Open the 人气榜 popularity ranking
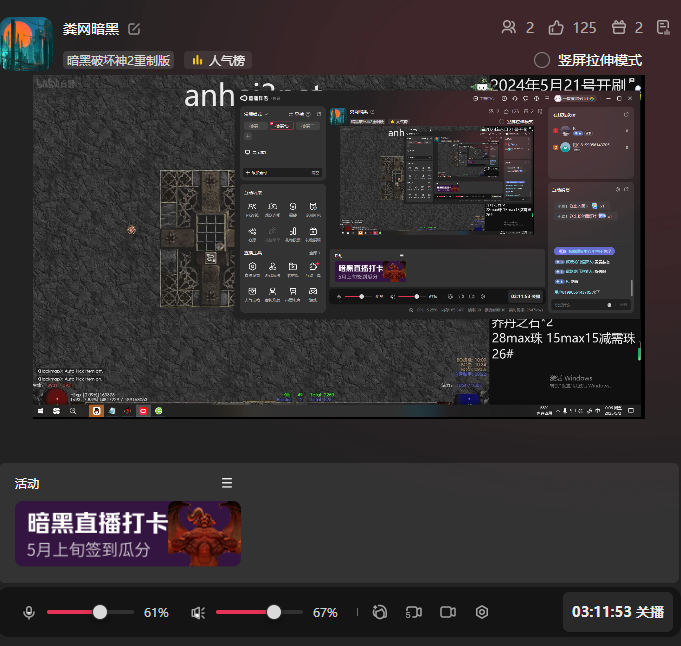This screenshot has width=681, height=646. 218,60
